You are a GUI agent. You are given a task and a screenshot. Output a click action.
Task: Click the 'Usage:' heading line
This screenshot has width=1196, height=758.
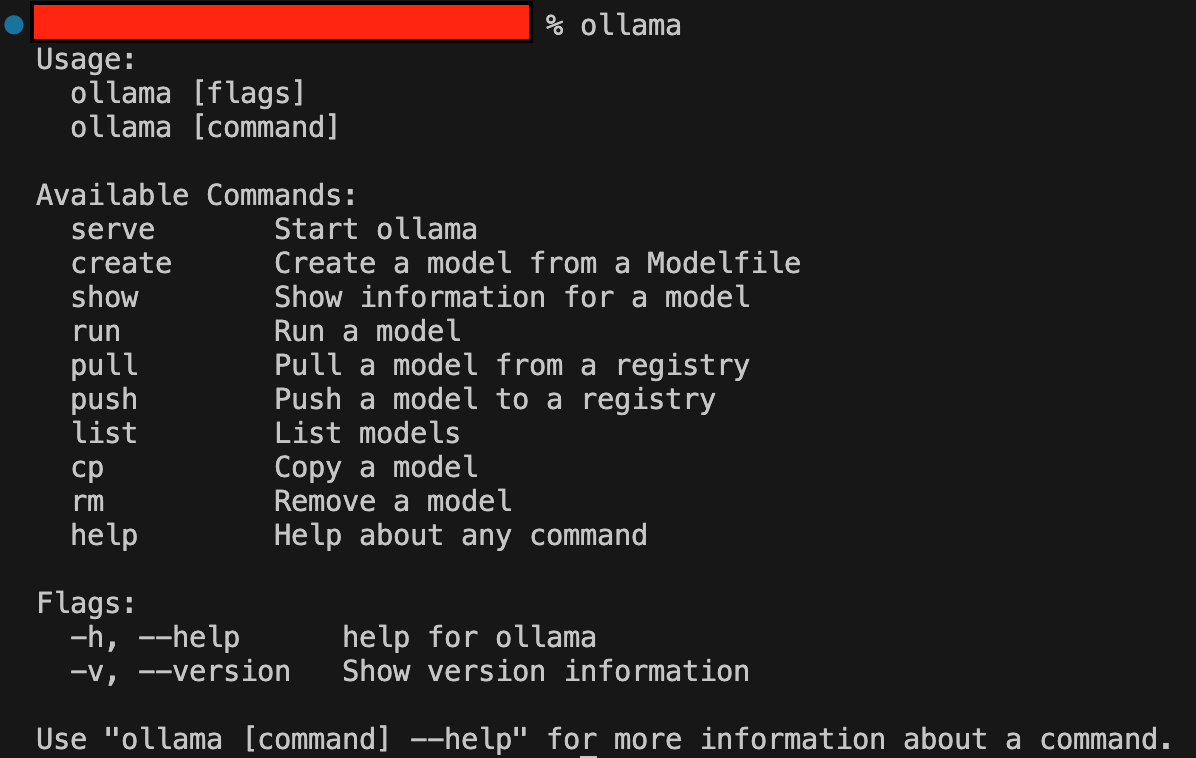[85, 59]
